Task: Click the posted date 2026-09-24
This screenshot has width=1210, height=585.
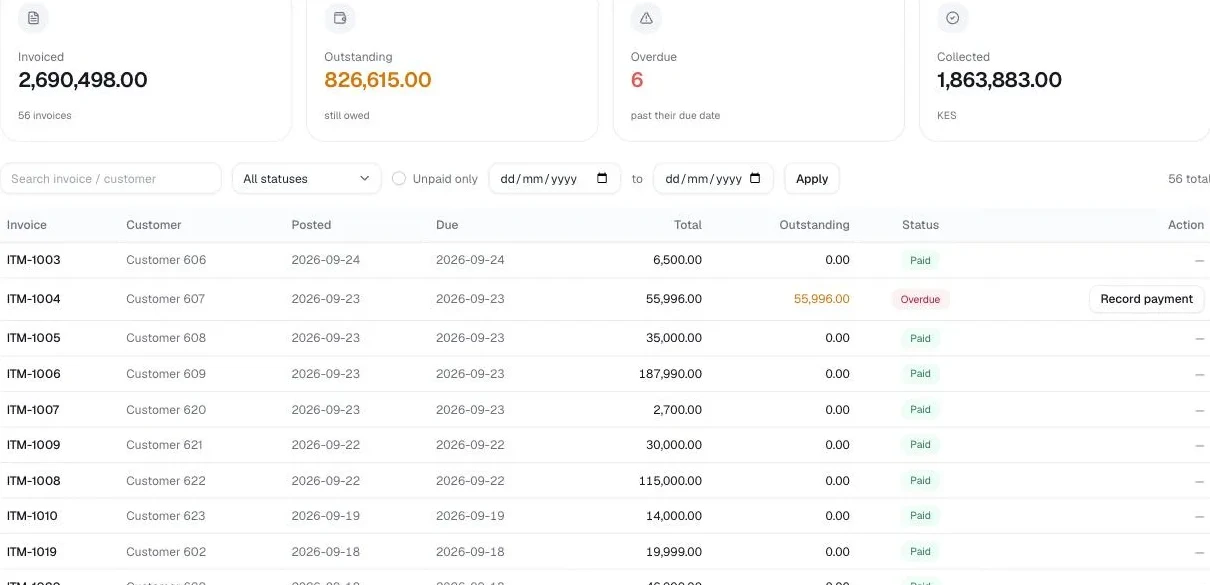Action: pyautogui.click(x=326, y=260)
